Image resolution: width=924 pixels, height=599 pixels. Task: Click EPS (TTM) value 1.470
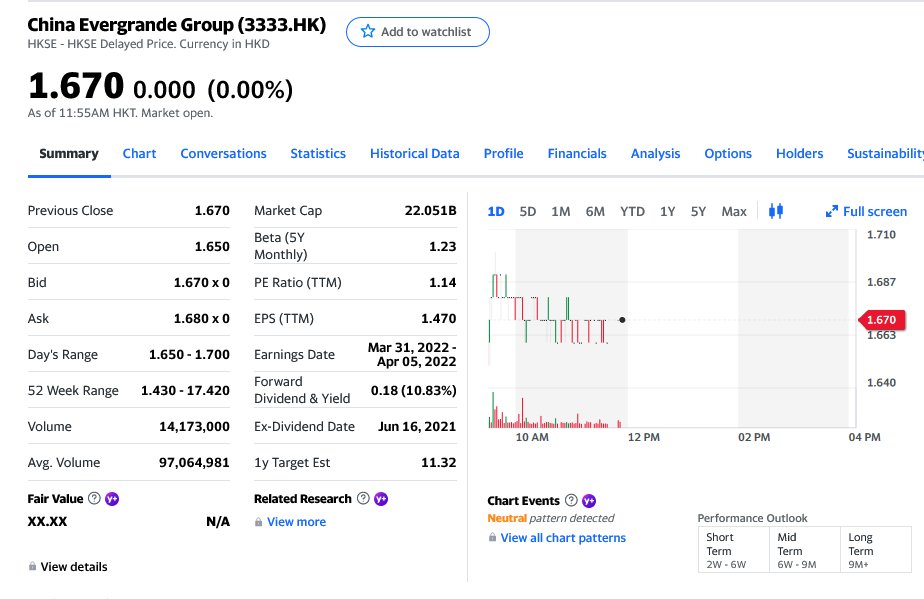(438, 318)
